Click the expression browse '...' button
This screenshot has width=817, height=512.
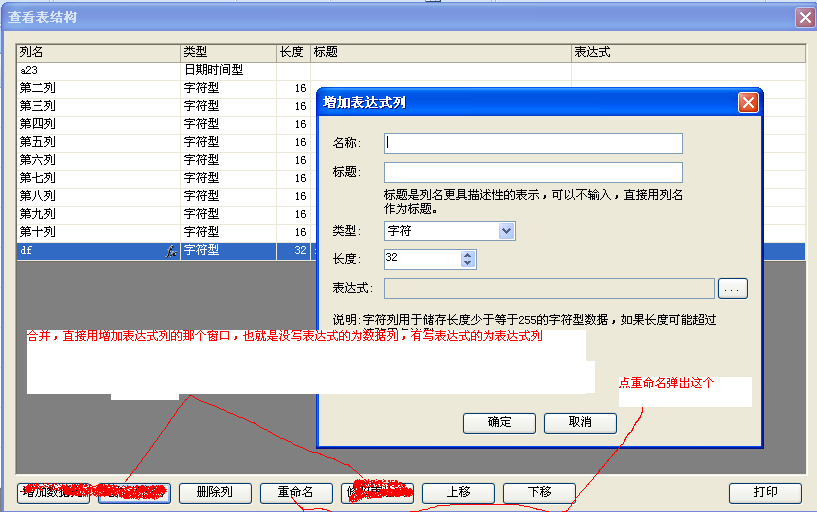pos(733,289)
